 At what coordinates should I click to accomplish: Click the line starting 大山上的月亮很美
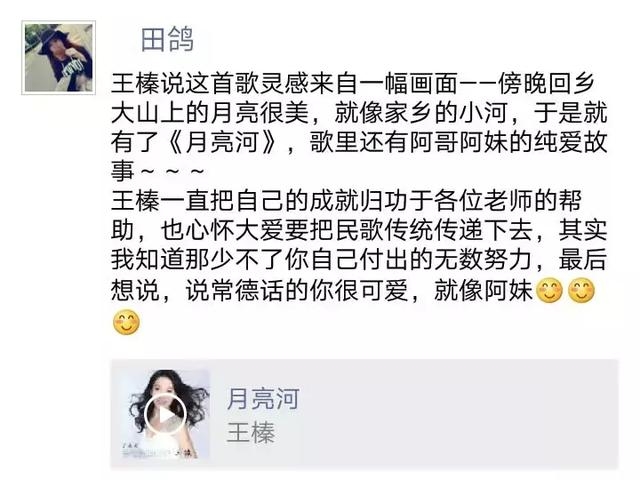pos(359,113)
